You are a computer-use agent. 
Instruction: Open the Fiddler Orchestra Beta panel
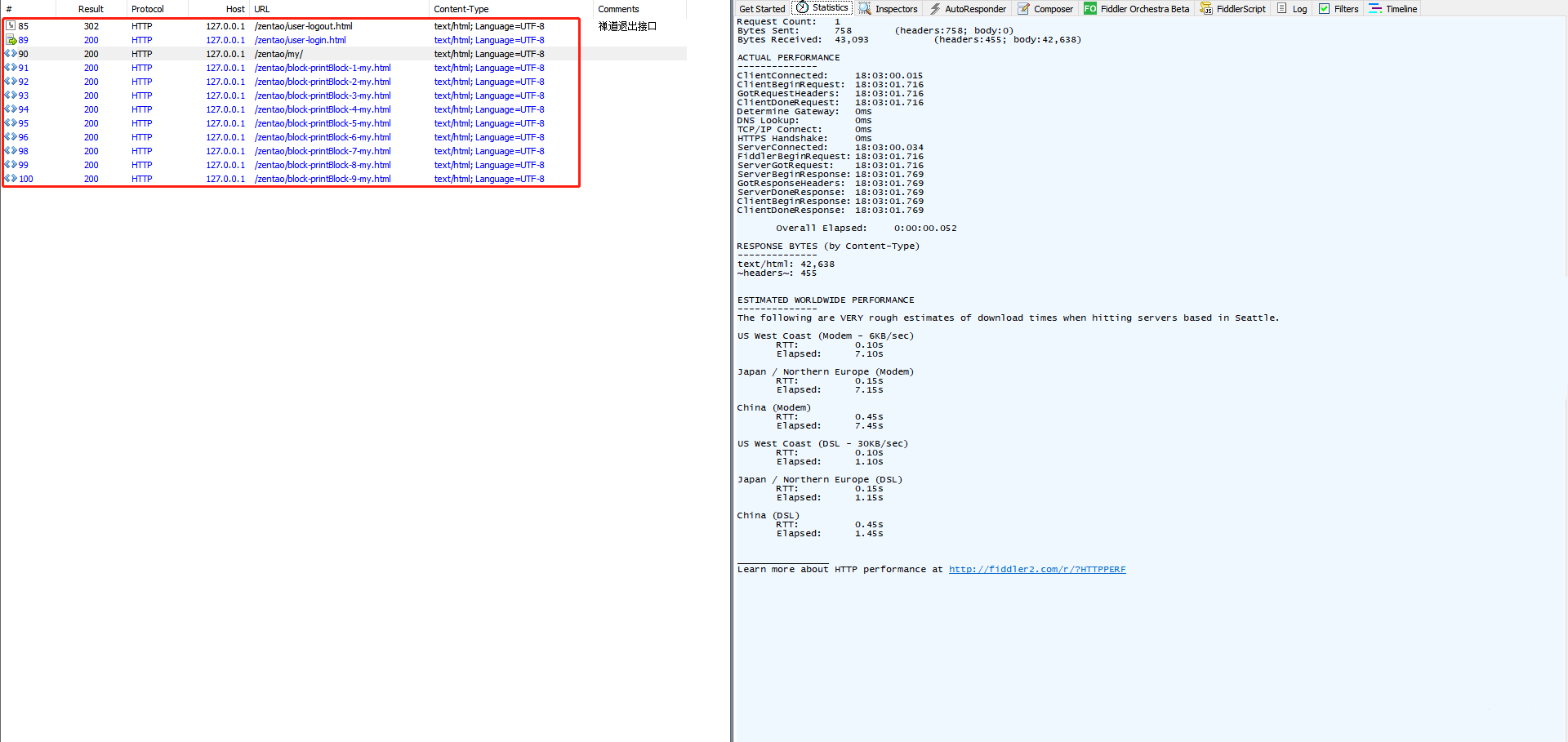1137,9
